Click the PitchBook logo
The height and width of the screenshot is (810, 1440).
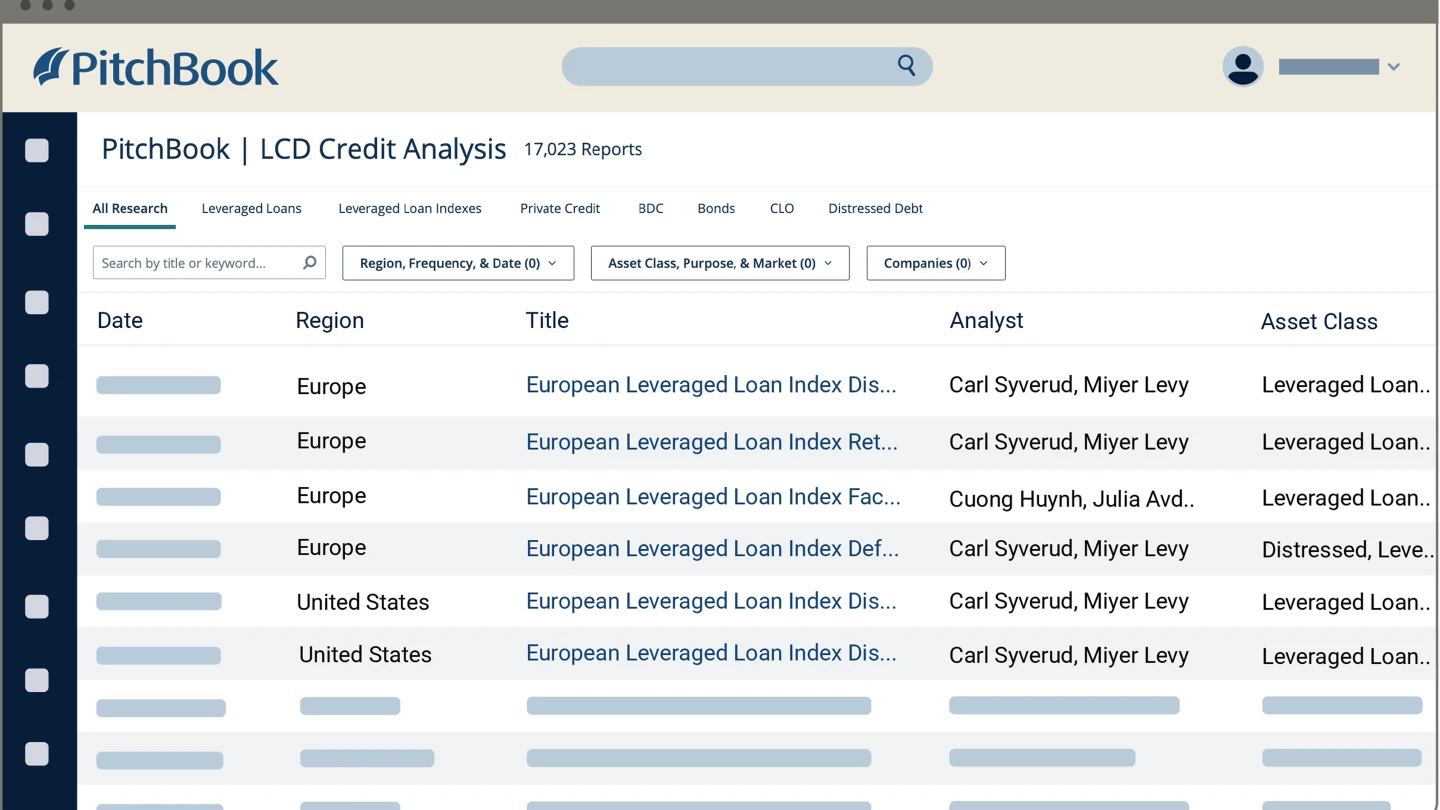point(156,67)
